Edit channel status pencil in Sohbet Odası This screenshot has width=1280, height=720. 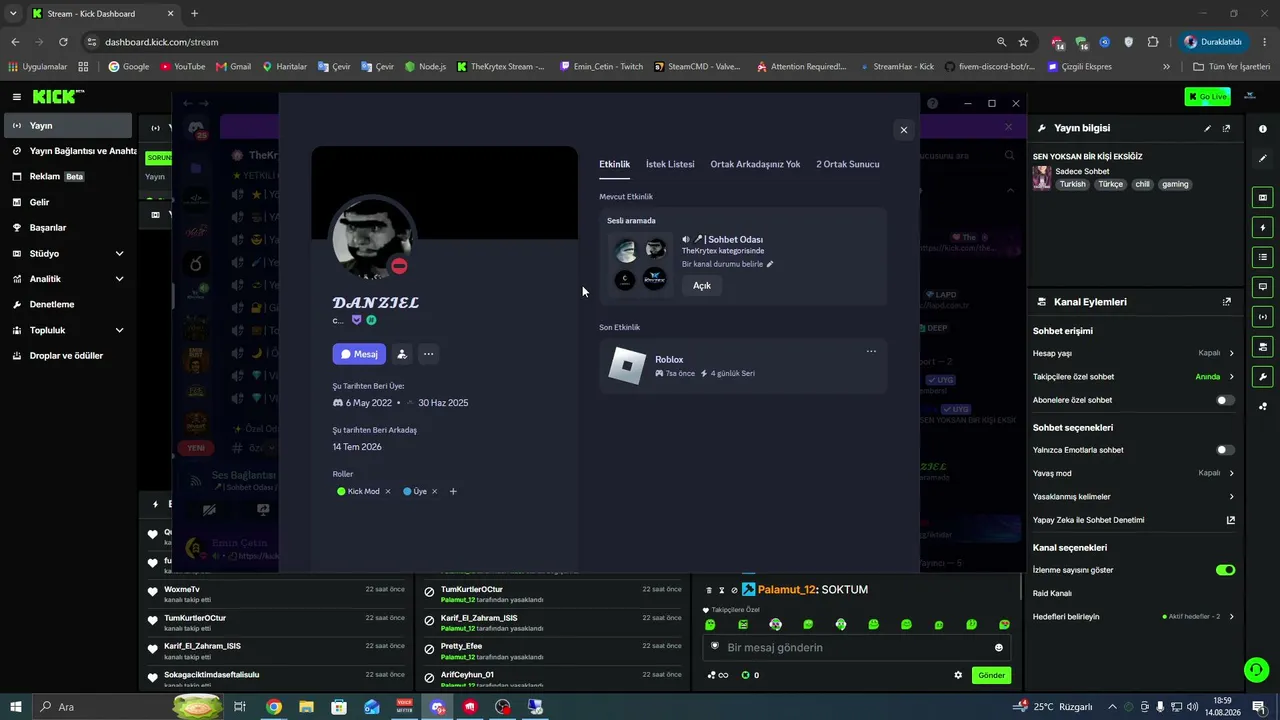[770, 264]
